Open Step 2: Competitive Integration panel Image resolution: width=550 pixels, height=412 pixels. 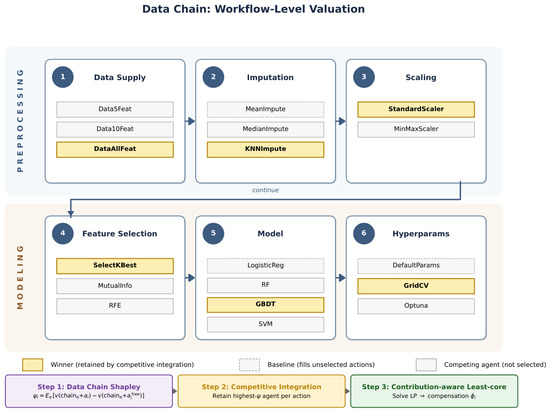coord(262,391)
